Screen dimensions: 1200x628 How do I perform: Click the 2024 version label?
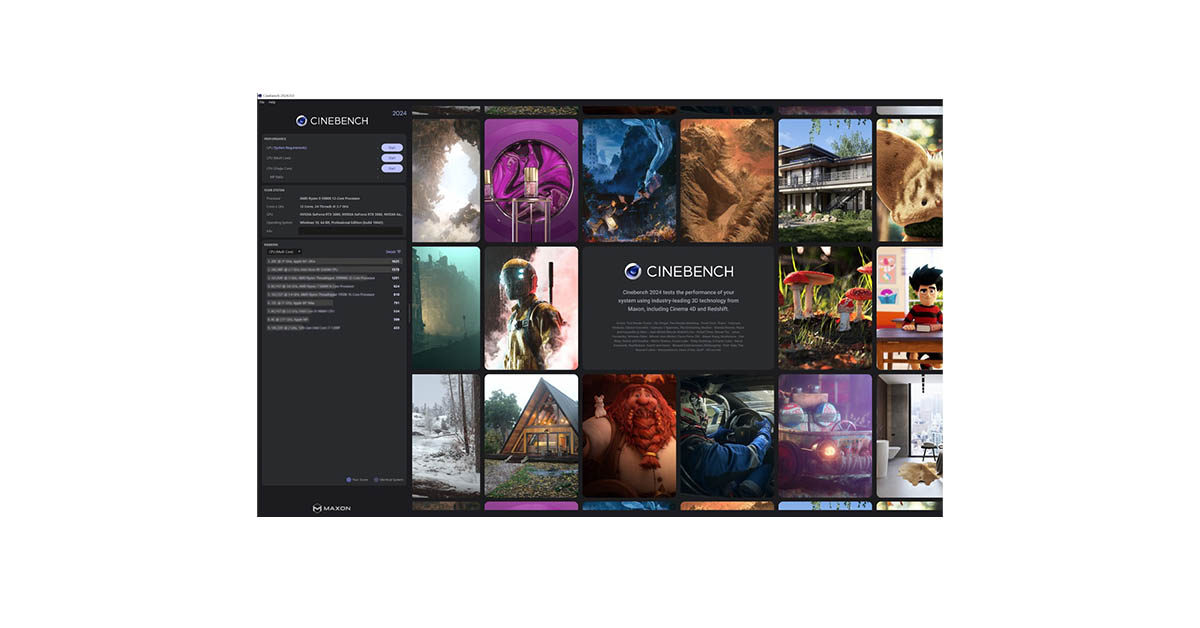click(x=399, y=113)
